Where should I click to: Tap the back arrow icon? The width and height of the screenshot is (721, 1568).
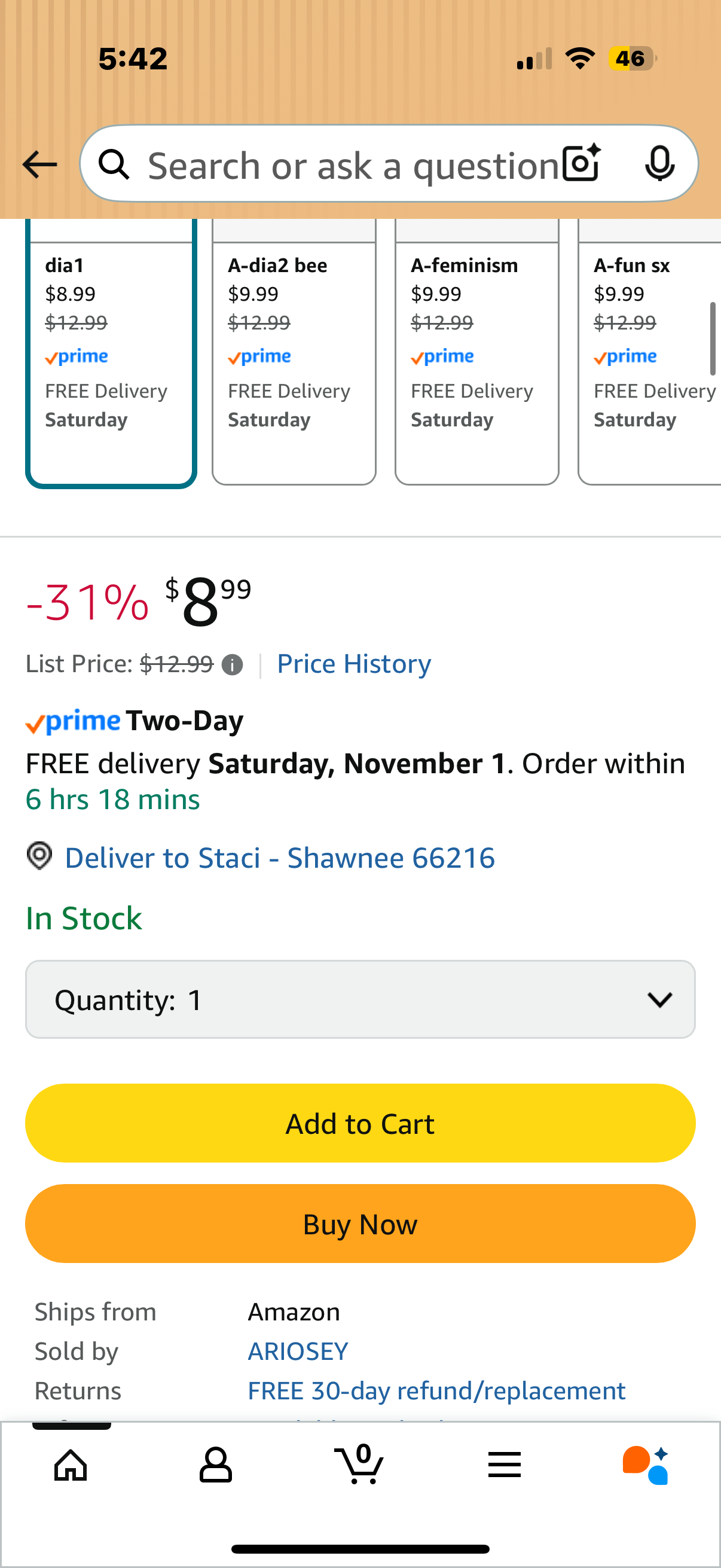pos(39,164)
